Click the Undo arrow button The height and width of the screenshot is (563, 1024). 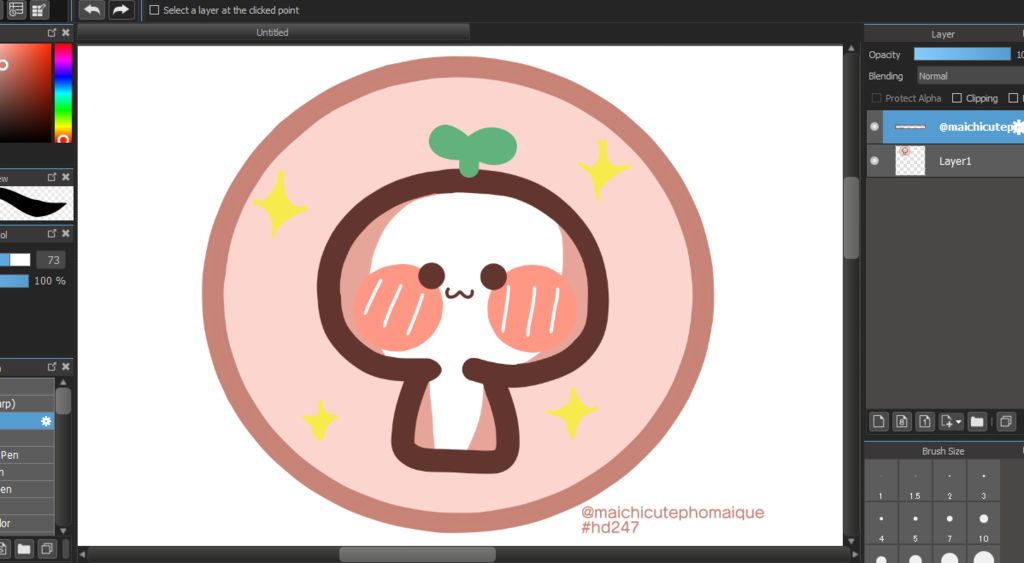[92, 10]
